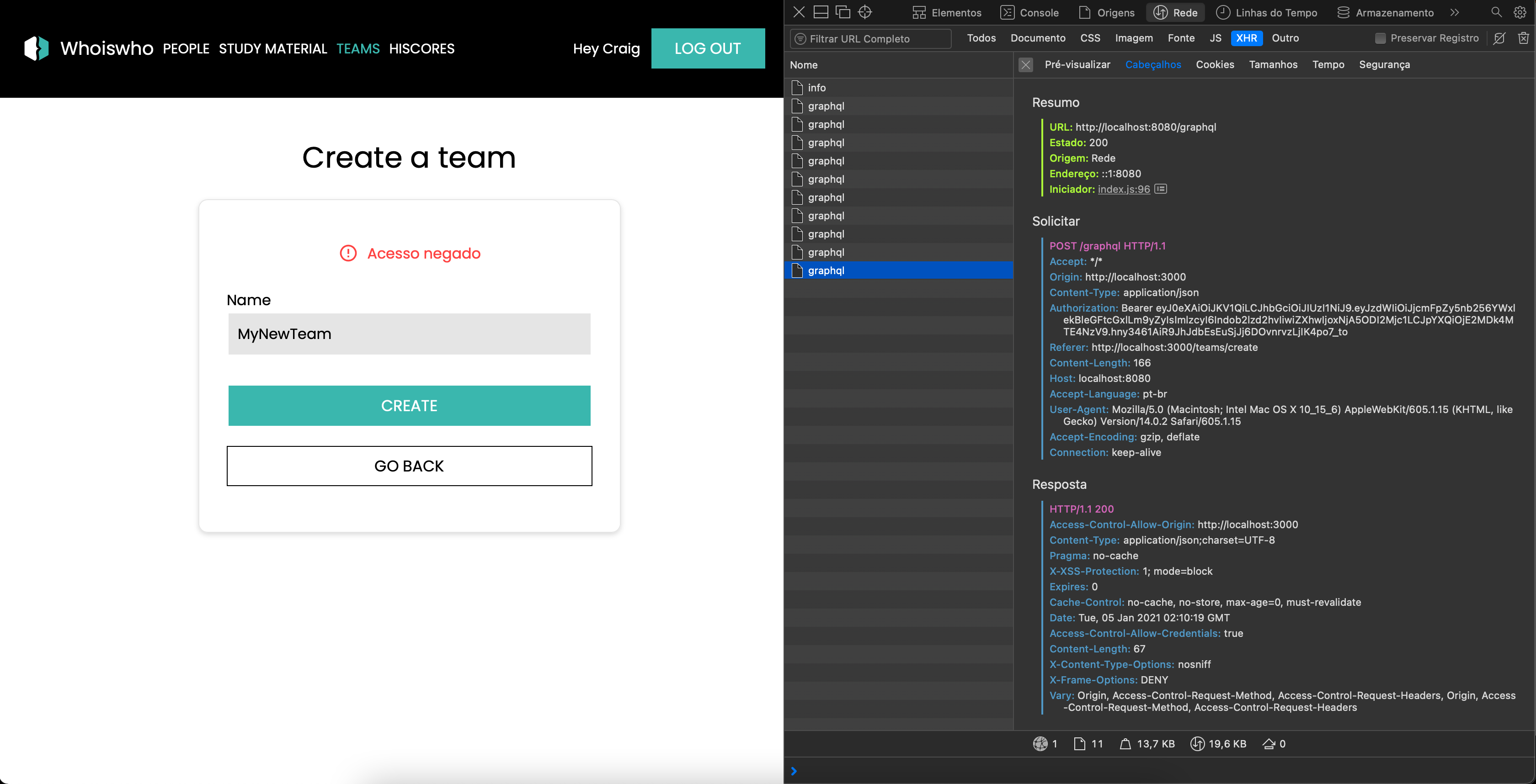Open the STUDY MATERIAL nav link
1536x784 pixels.
[x=272, y=49]
